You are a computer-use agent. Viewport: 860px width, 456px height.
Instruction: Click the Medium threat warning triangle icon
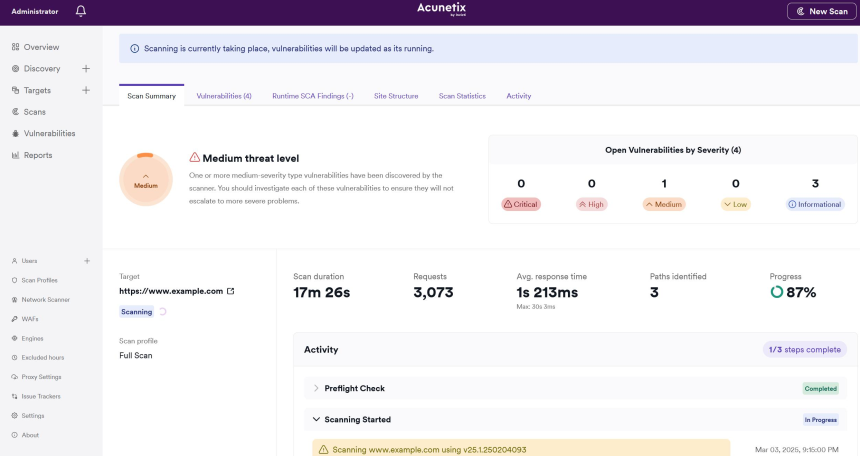click(x=195, y=157)
